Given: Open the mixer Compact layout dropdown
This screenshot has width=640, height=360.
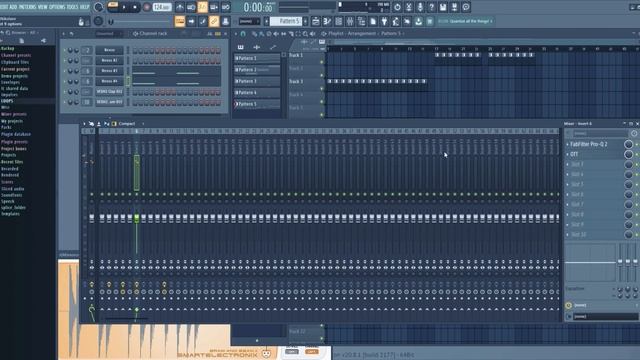Looking at the screenshot, I should [127, 124].
